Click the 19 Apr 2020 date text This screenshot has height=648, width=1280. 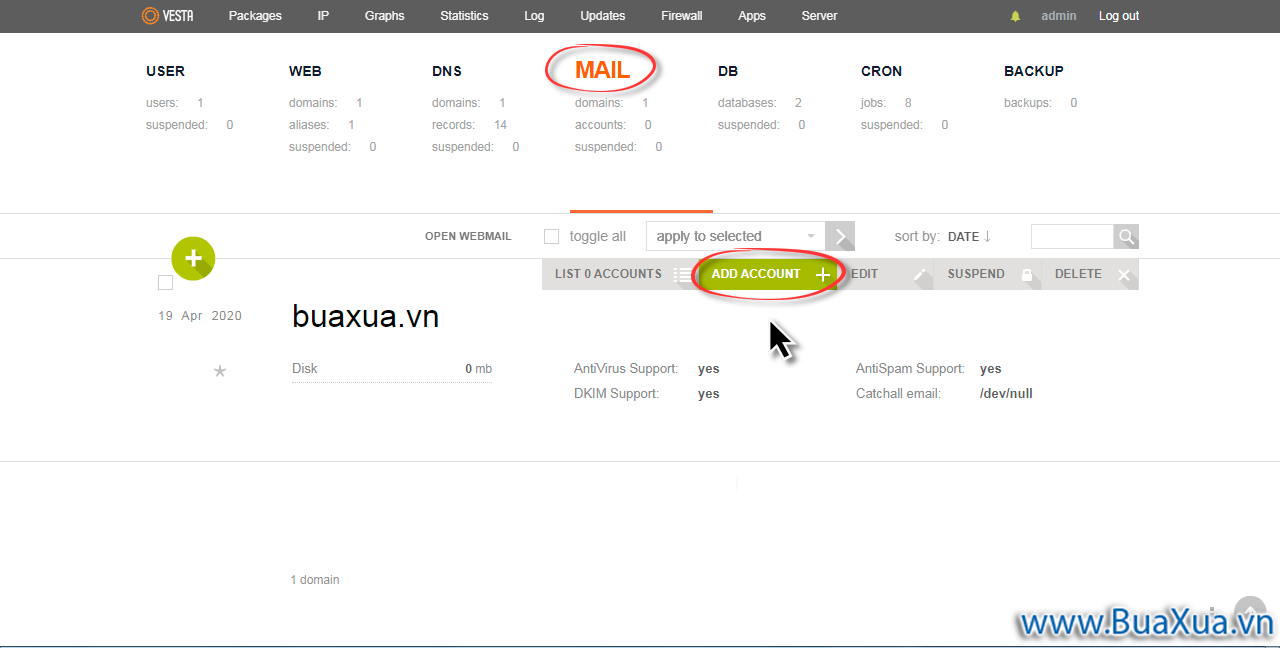click(200, 316)
